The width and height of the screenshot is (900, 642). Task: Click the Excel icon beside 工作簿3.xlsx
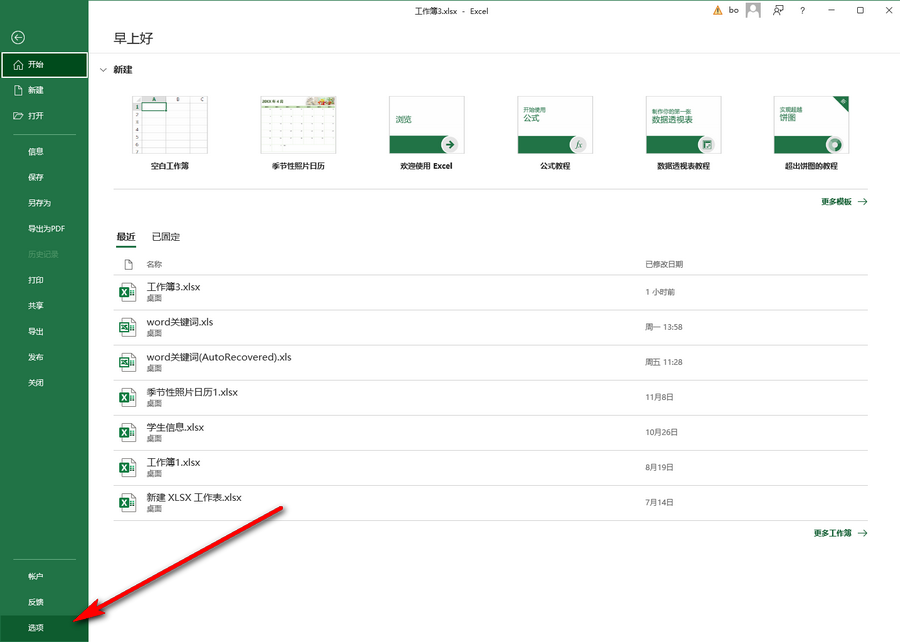pos(127,291)
